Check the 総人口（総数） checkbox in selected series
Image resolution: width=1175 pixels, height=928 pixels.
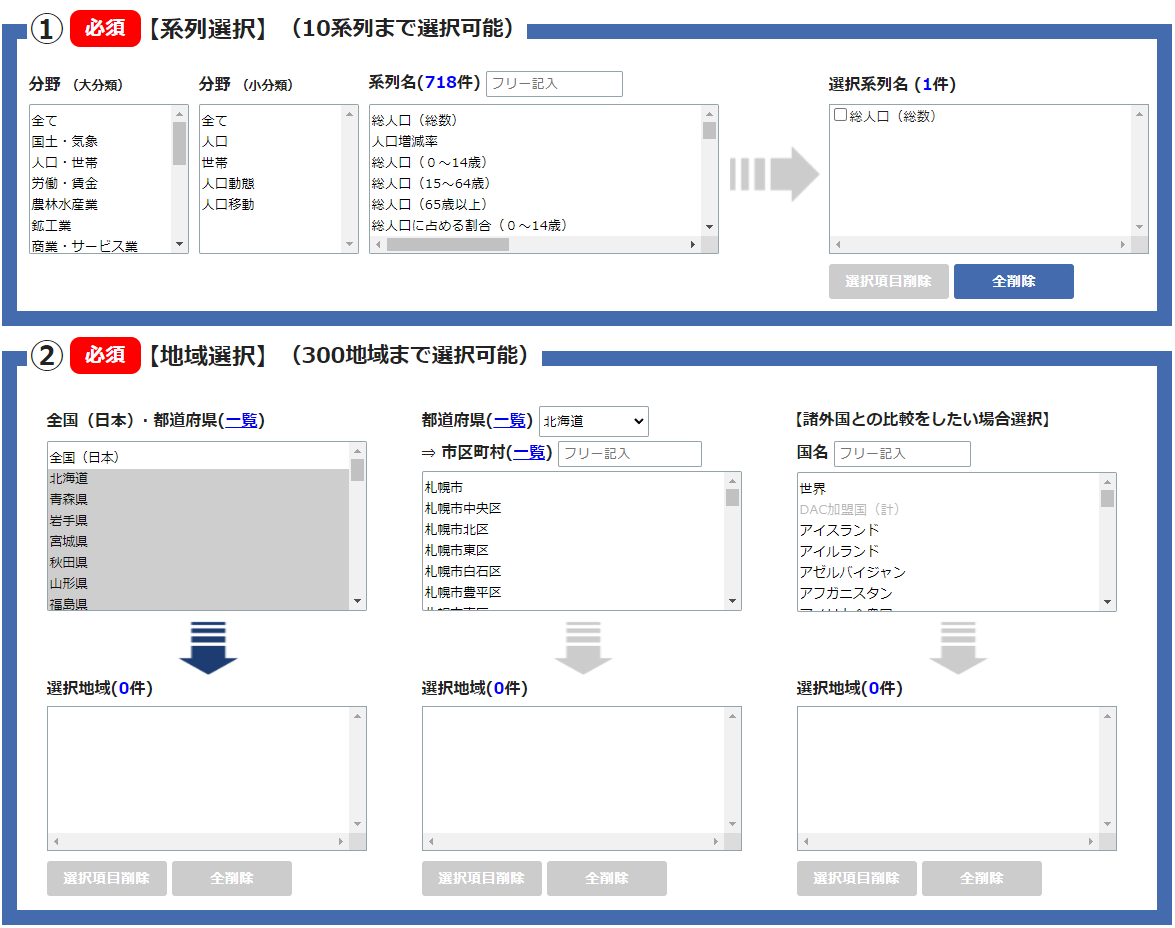[x=841, y=116]
